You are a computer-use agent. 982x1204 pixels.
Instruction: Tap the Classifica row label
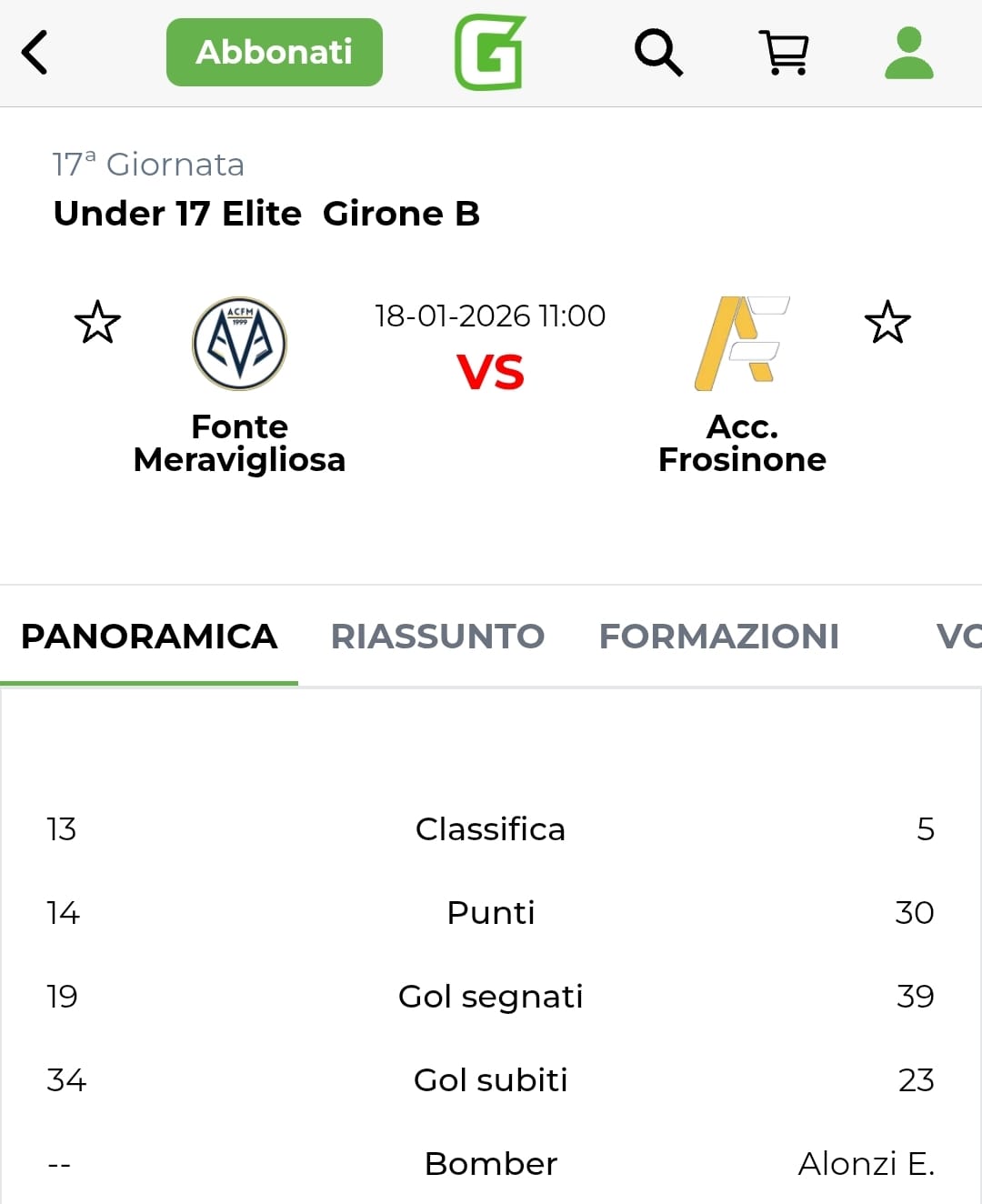pos(490,828)
